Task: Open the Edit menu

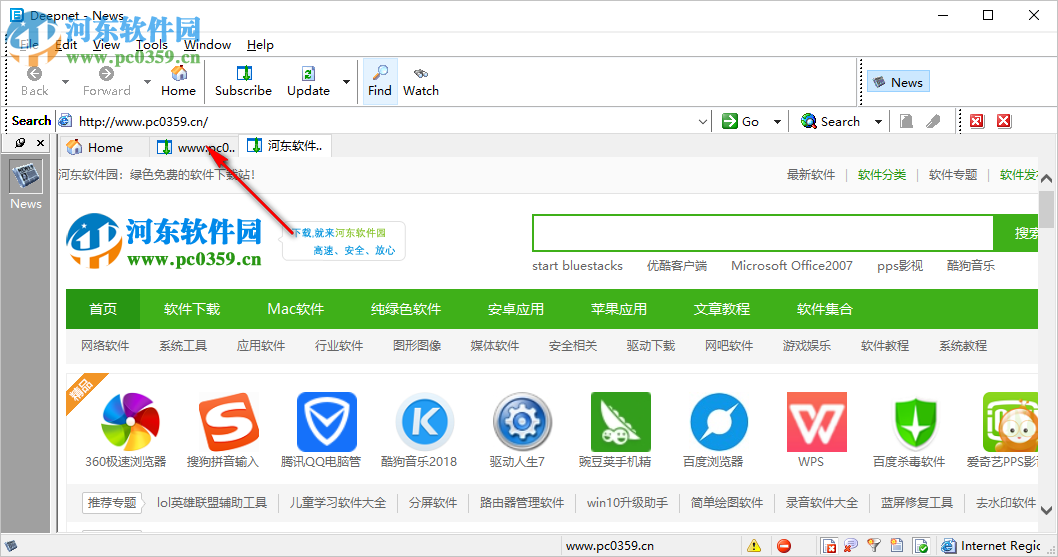Action: tap(66, 45)
